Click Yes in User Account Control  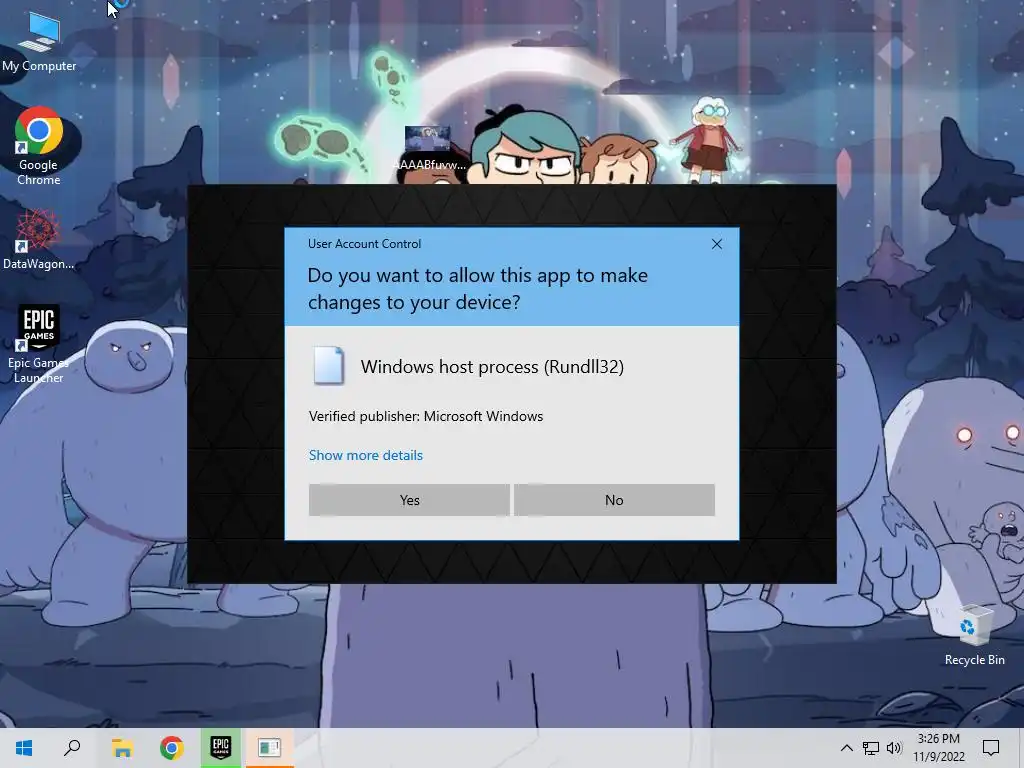point(409,500)
